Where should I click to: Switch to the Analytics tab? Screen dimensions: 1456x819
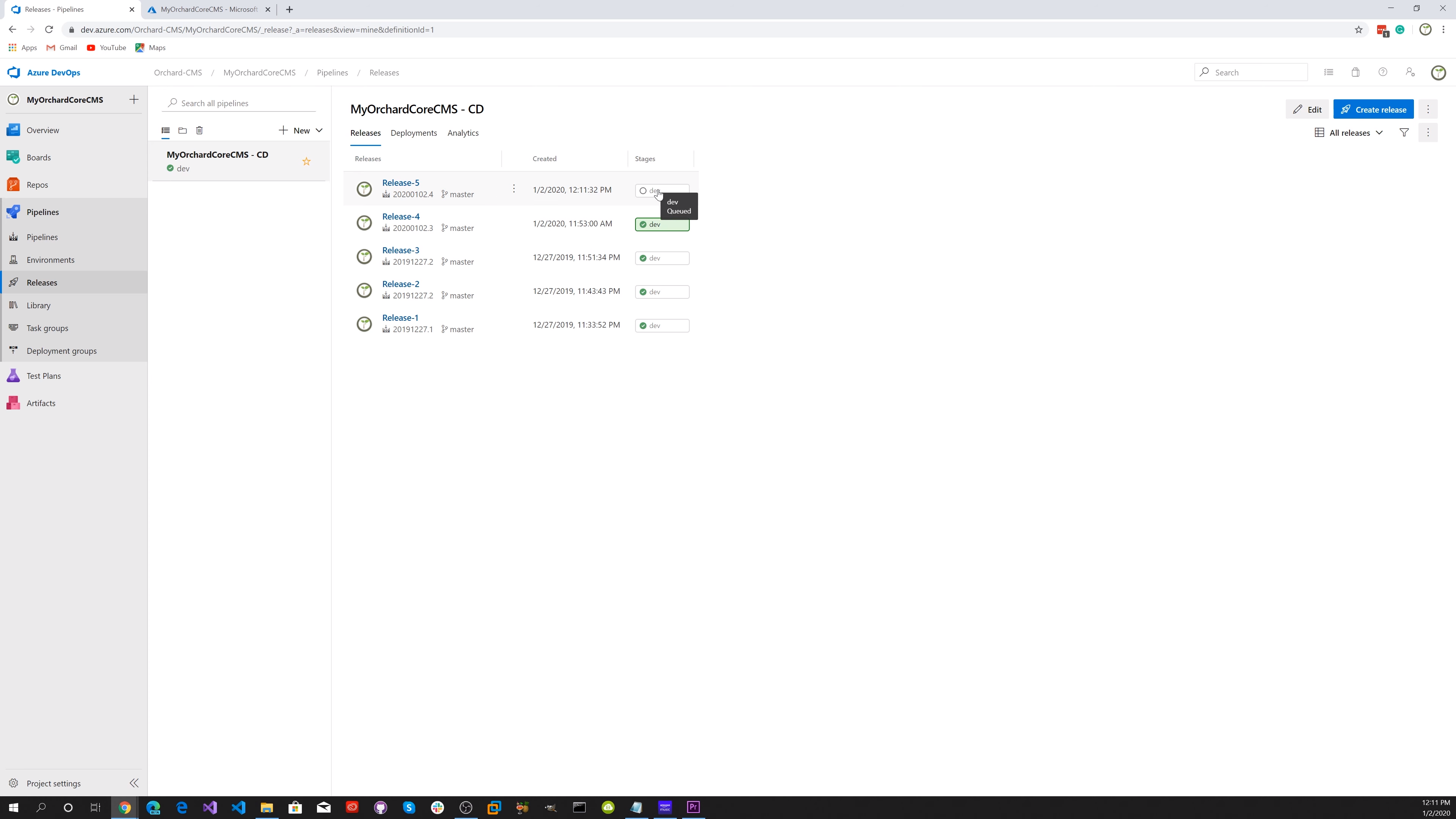463,133
